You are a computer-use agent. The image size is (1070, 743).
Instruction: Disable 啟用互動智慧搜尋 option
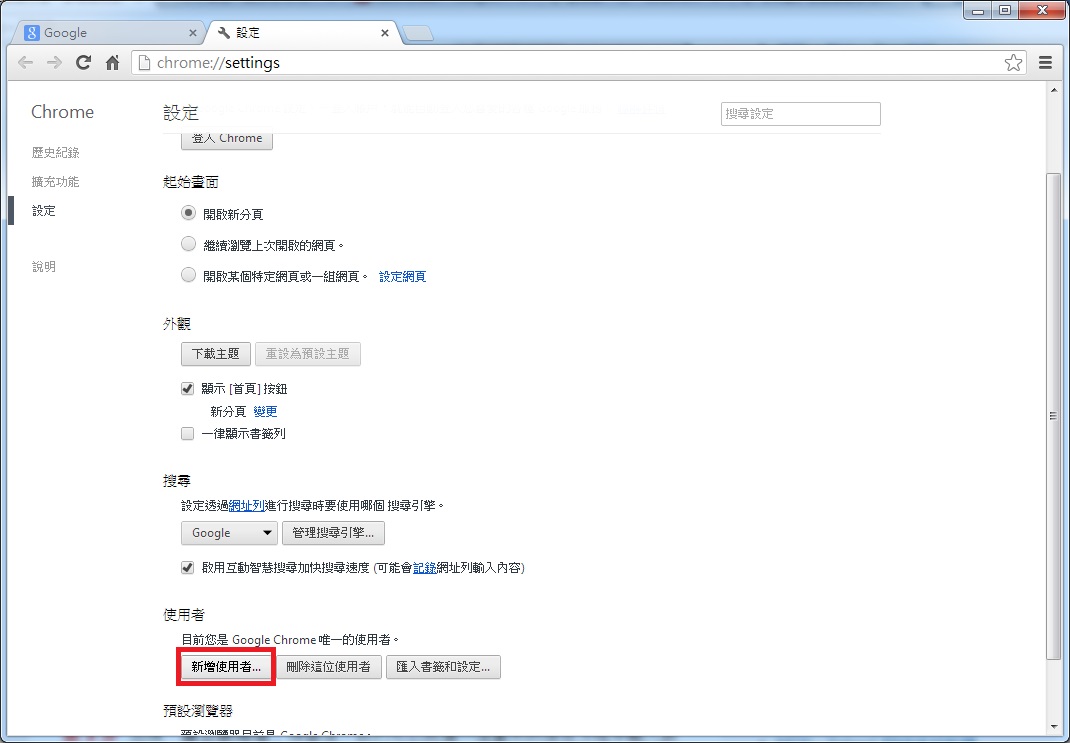point(187,567)
